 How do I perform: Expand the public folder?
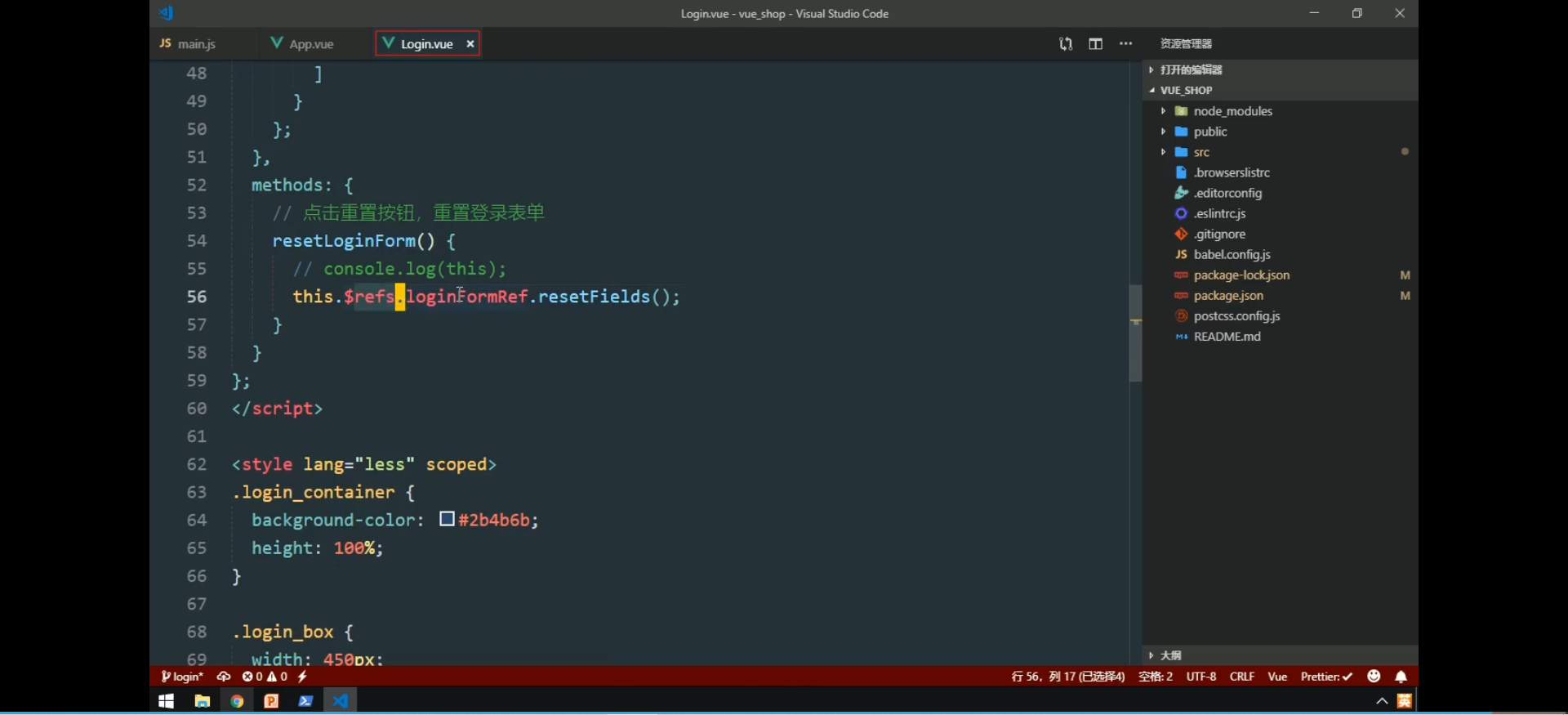[x=1280, y=132]
